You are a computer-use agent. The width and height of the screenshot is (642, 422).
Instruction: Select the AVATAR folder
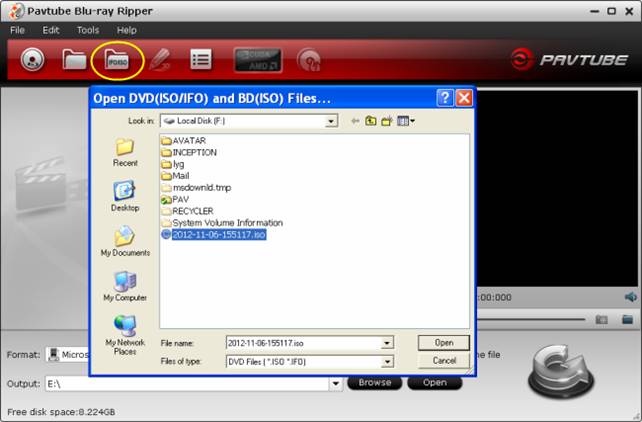click(183, 141)
